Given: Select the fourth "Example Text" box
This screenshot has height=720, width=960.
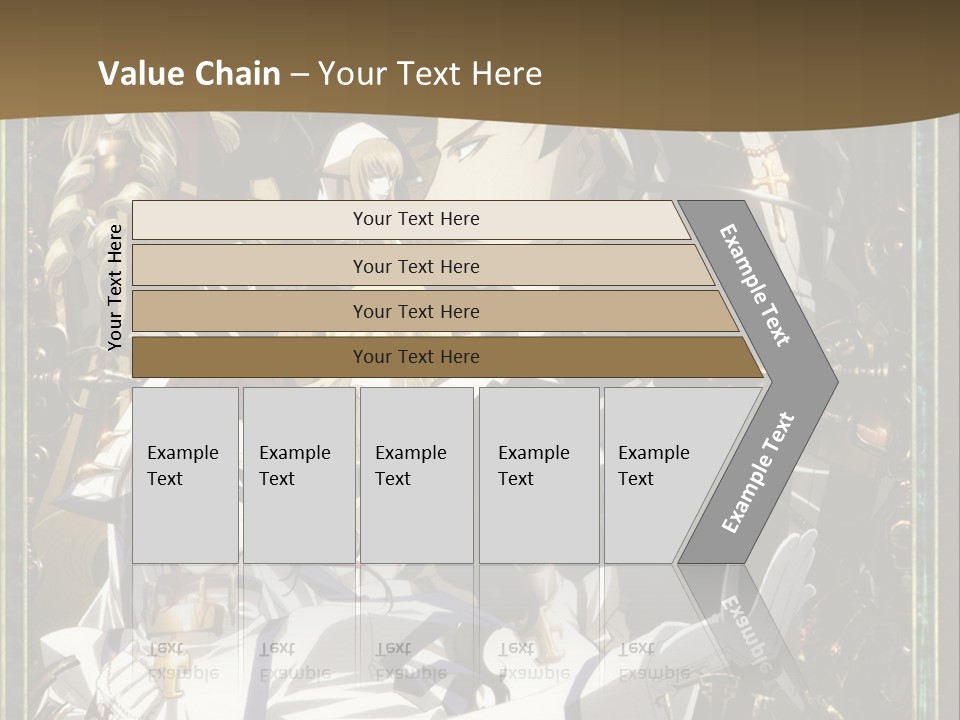Looking at the screenshot, I should tap(538, 475).
